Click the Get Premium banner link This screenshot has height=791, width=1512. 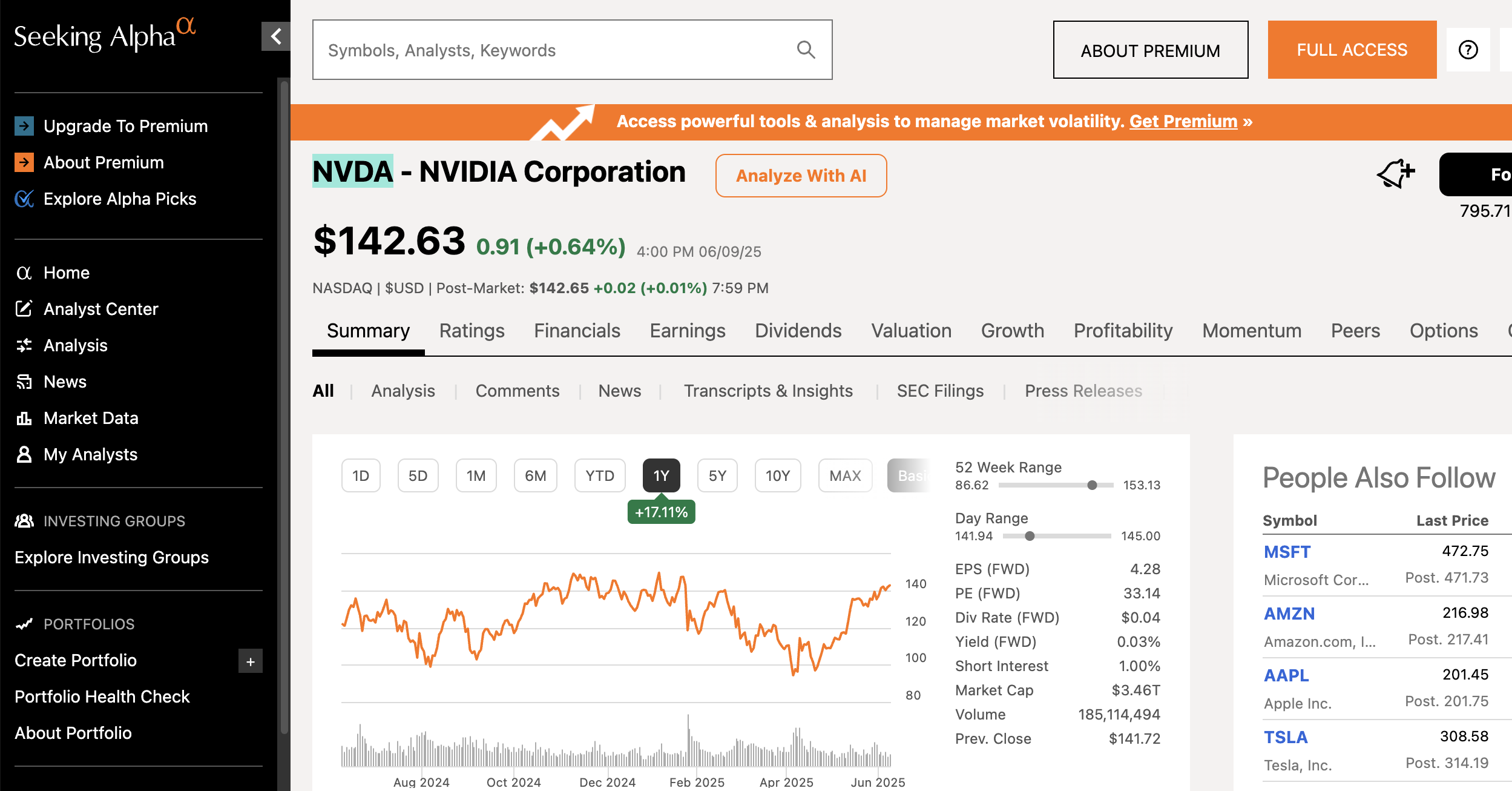1183,122
